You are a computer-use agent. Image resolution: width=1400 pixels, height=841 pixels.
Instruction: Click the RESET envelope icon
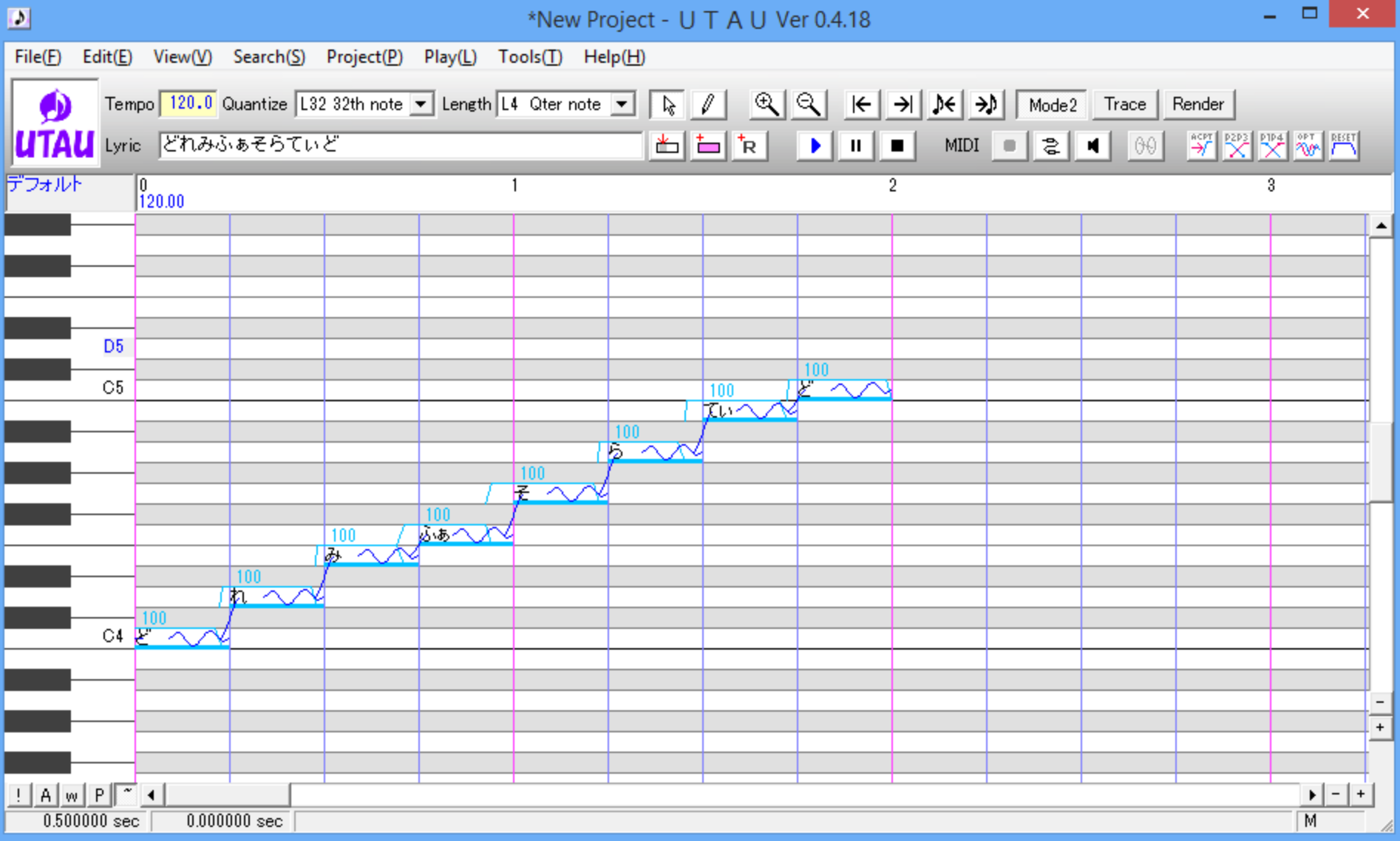point(1343,146)
